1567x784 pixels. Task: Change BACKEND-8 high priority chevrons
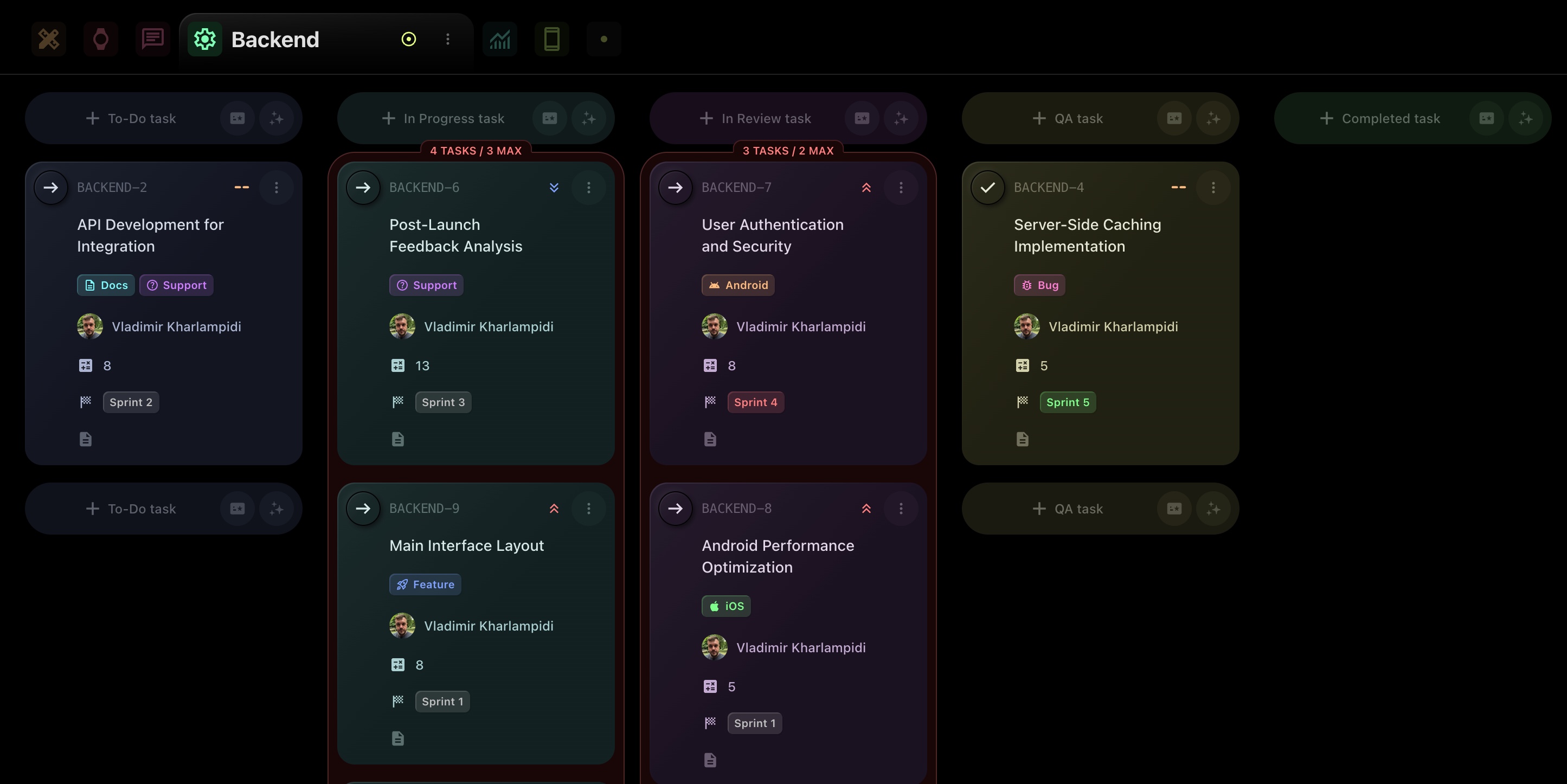tap(866, 509)
